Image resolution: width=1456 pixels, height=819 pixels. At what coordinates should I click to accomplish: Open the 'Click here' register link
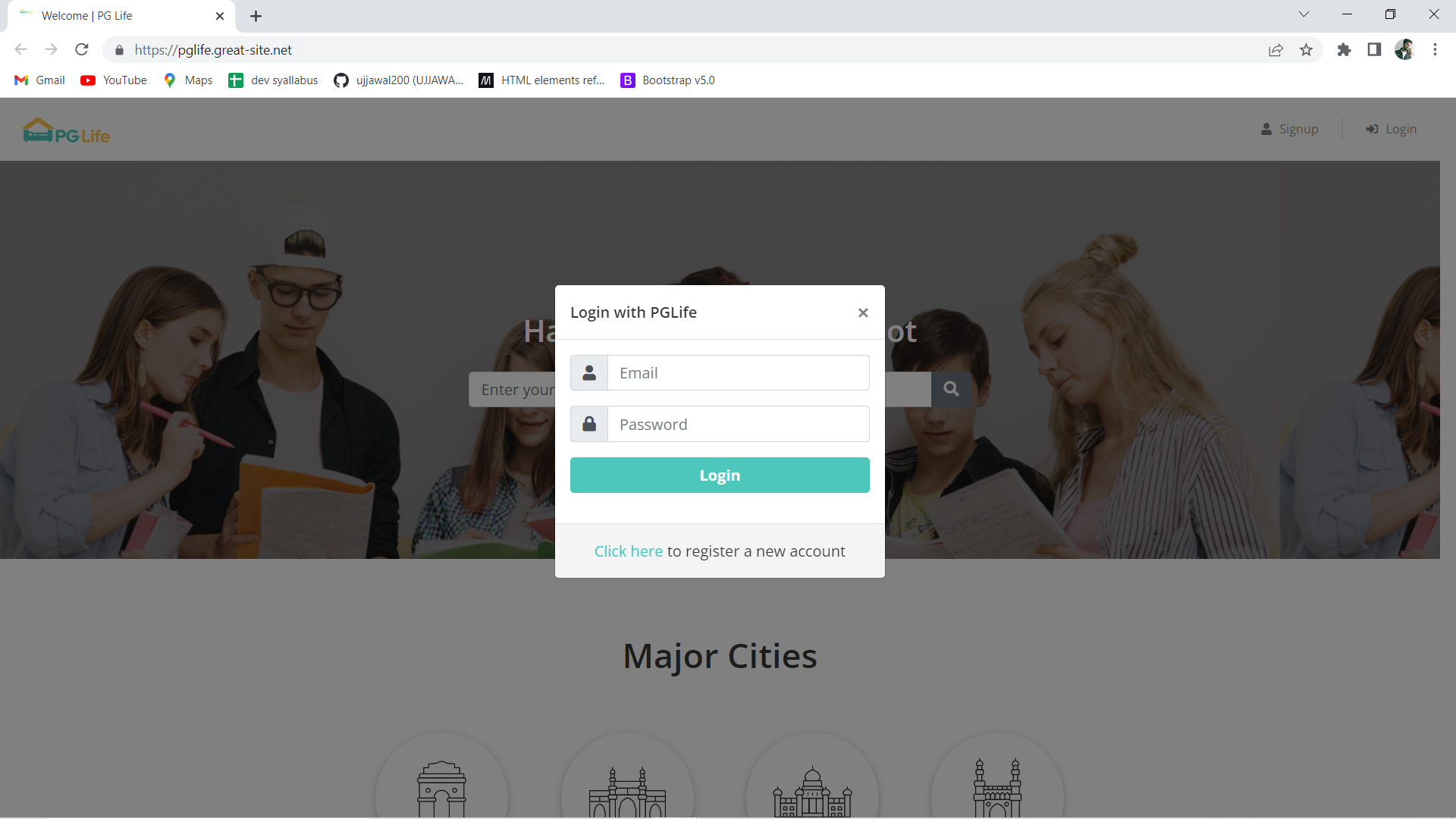point(628,551)
